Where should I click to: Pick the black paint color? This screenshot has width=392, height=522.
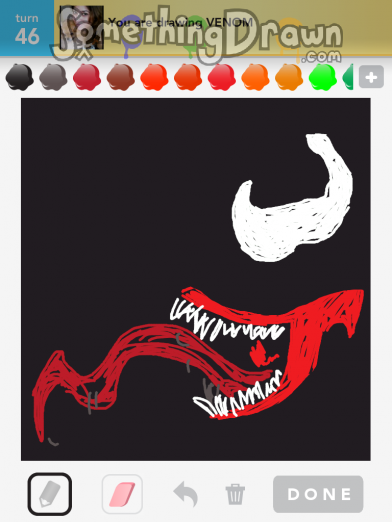[19, 77]
